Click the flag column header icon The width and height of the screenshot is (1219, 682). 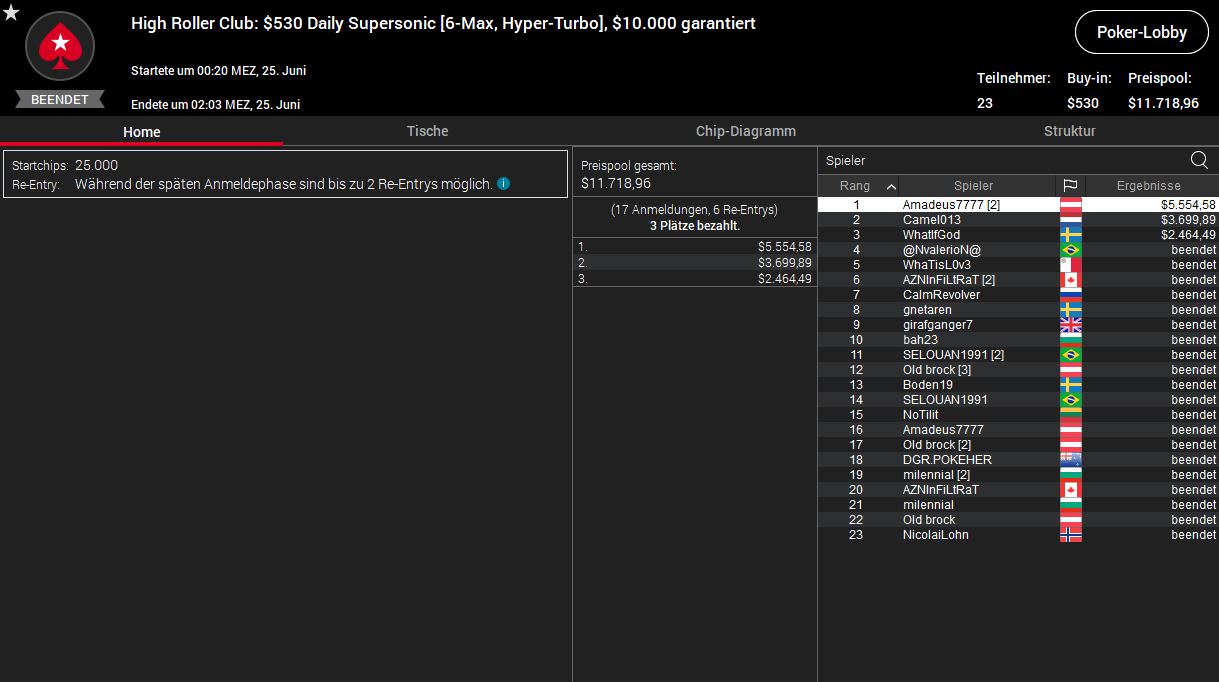point(1070,185)
